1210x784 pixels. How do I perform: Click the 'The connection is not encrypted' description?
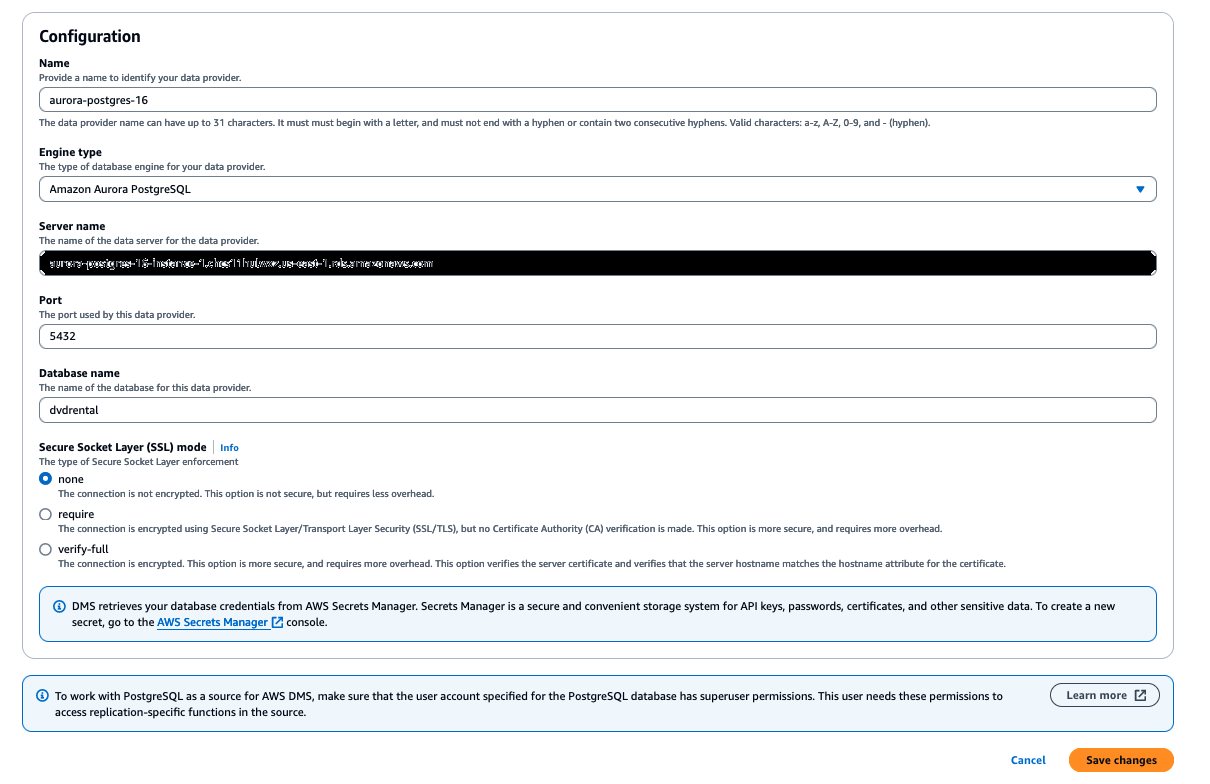pos(246,494)
